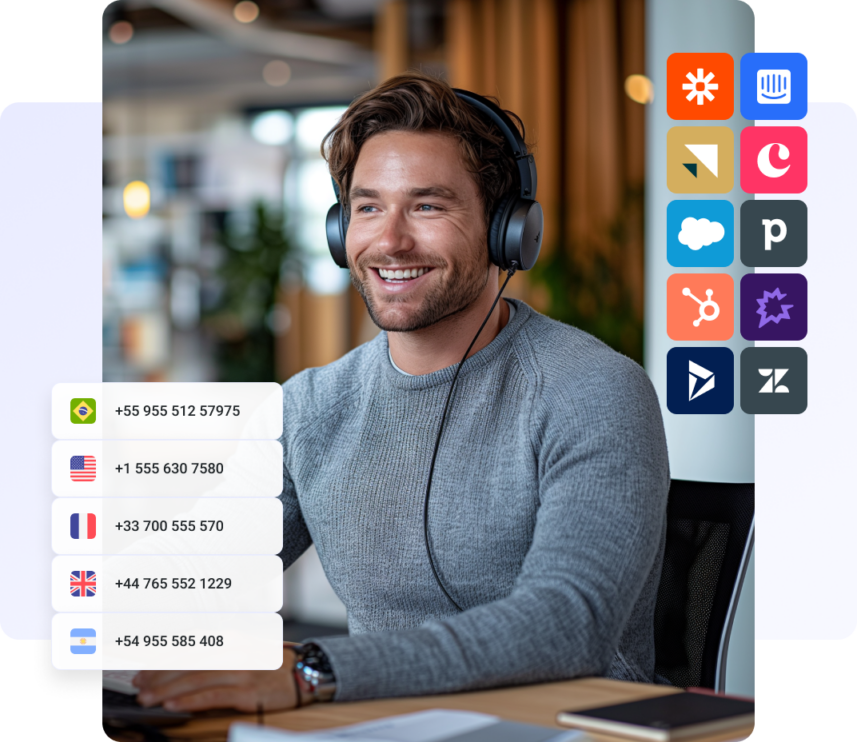This screenshot has width=857, height=742.
Task: Click the Zapier integration icon
Action: click(x=700, y=87)
